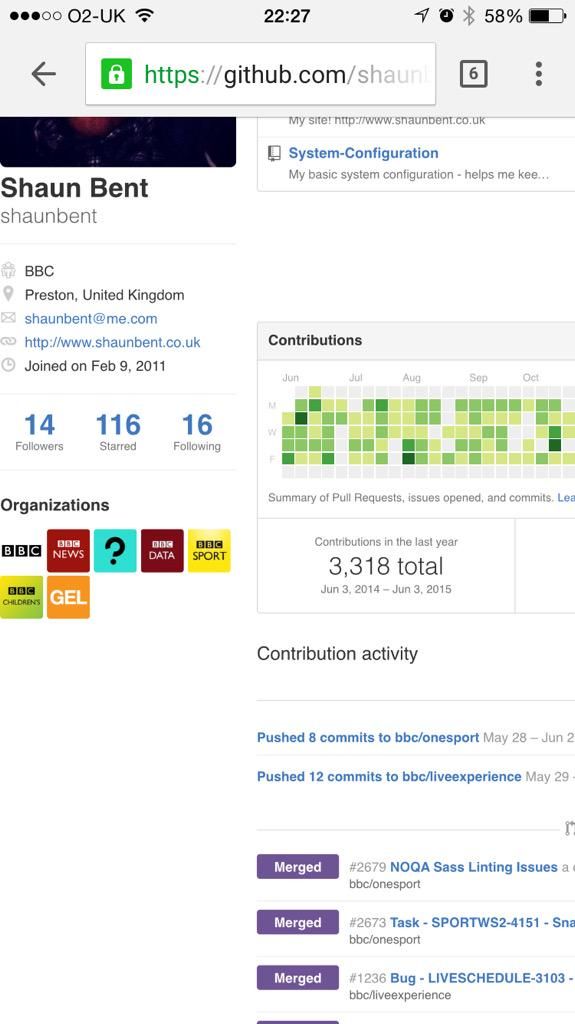Open the BBC Children's organization icon

click(22, 597)
